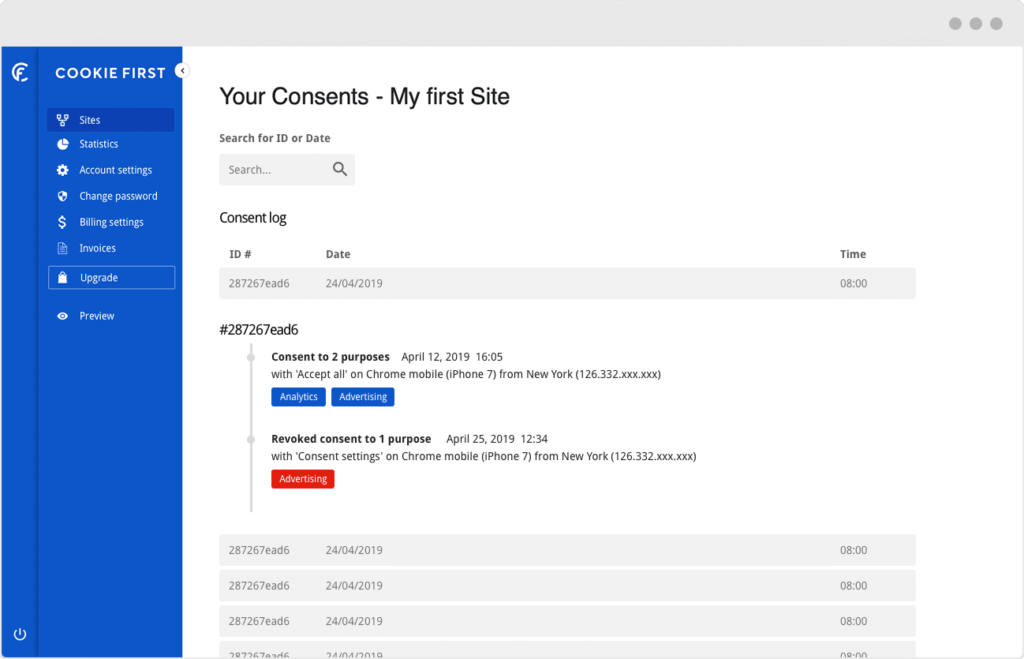Select the Change password shield icon
The image size is (1024, 659).
(x=64, y=196)
